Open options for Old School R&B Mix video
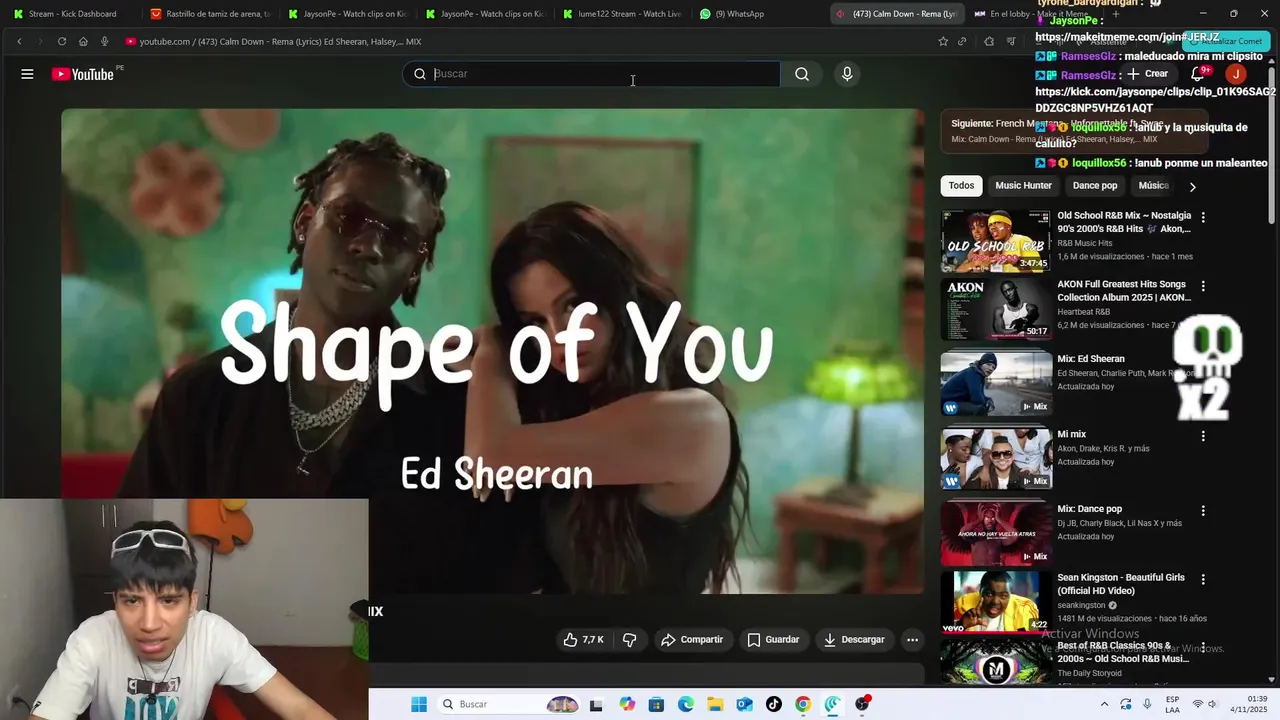The height and width of the screenshot is (720, 1280). (x=1203, y=217)
